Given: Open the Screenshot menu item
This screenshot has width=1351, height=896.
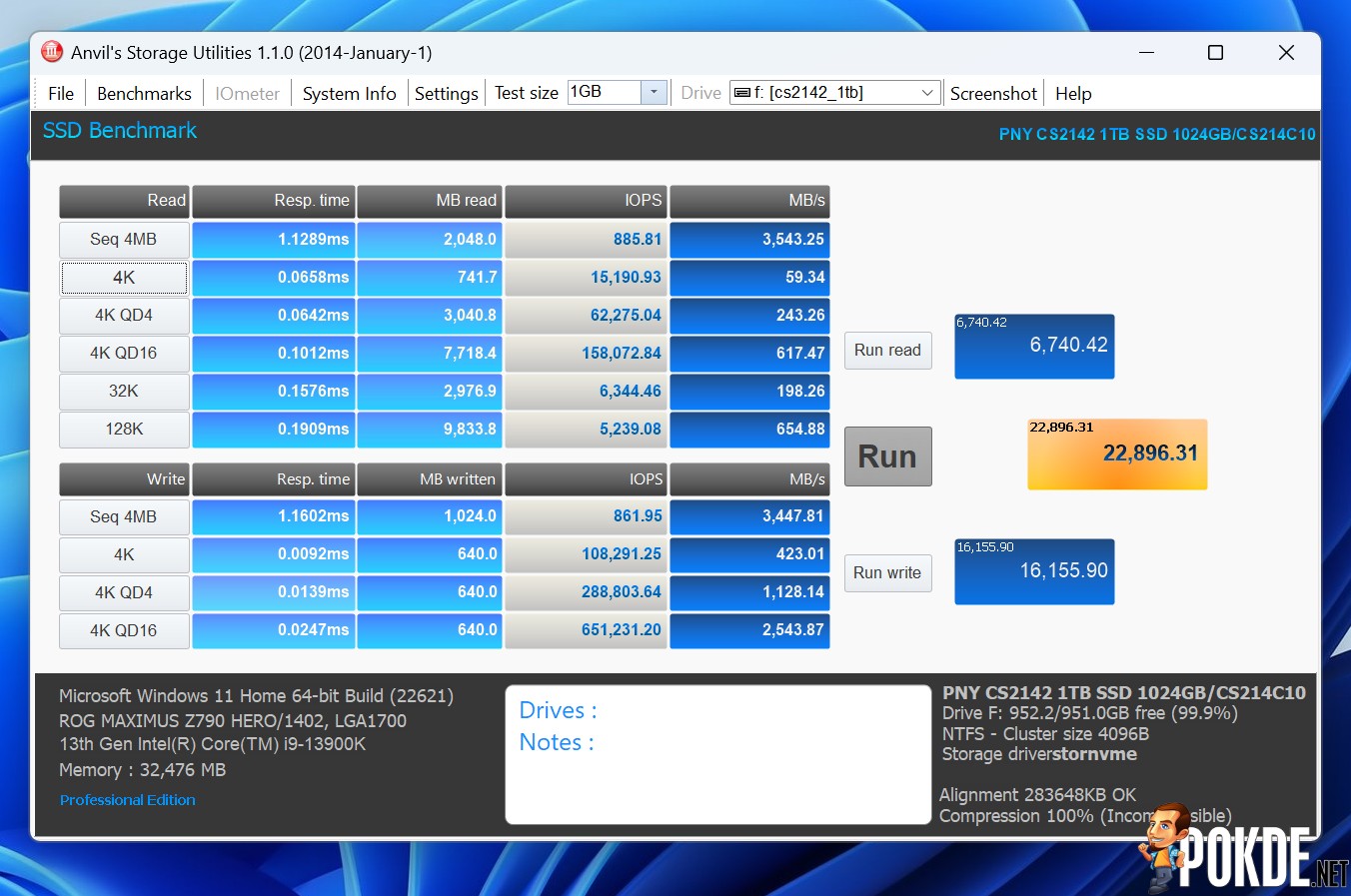Looking at the screenshot, I should (x=993, y=93).
